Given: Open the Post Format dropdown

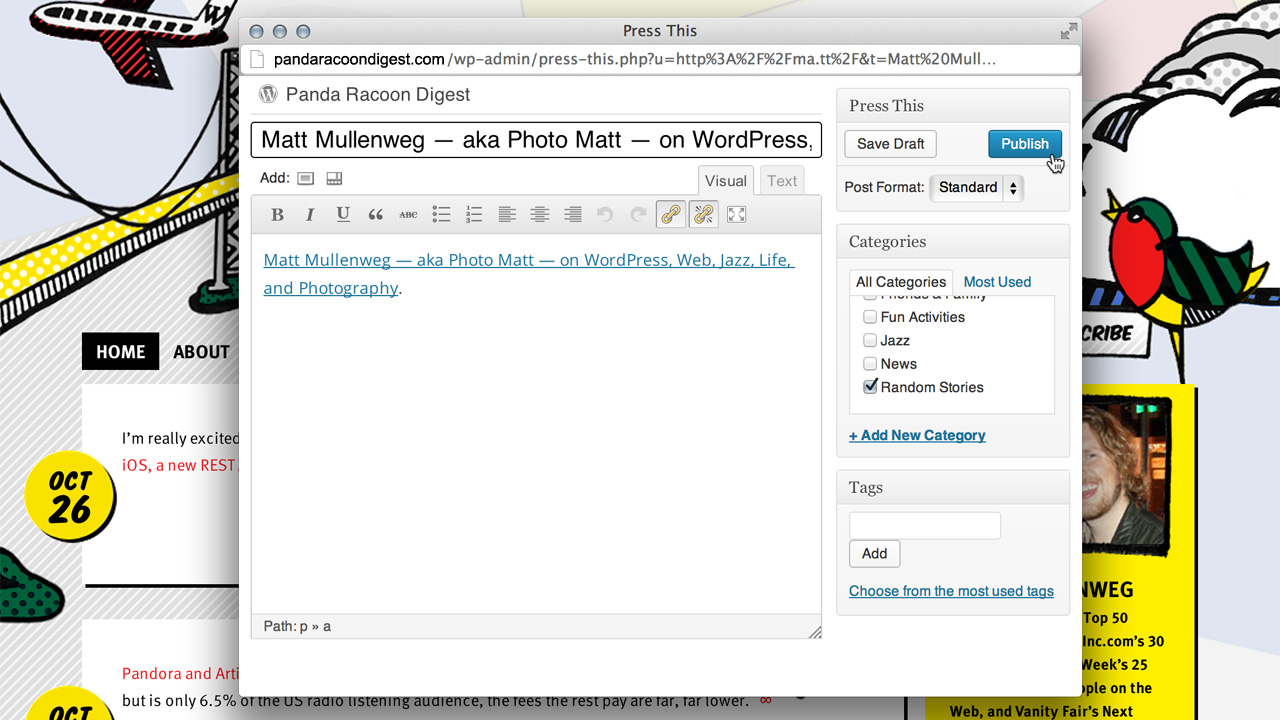Looking at the screenshot, I should click(x=977, y=187).
